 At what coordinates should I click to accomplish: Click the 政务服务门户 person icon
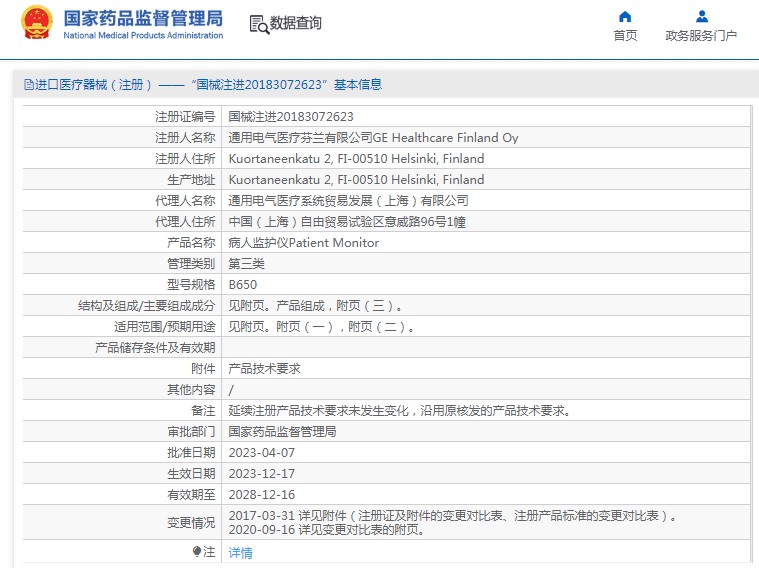[701, 17]
